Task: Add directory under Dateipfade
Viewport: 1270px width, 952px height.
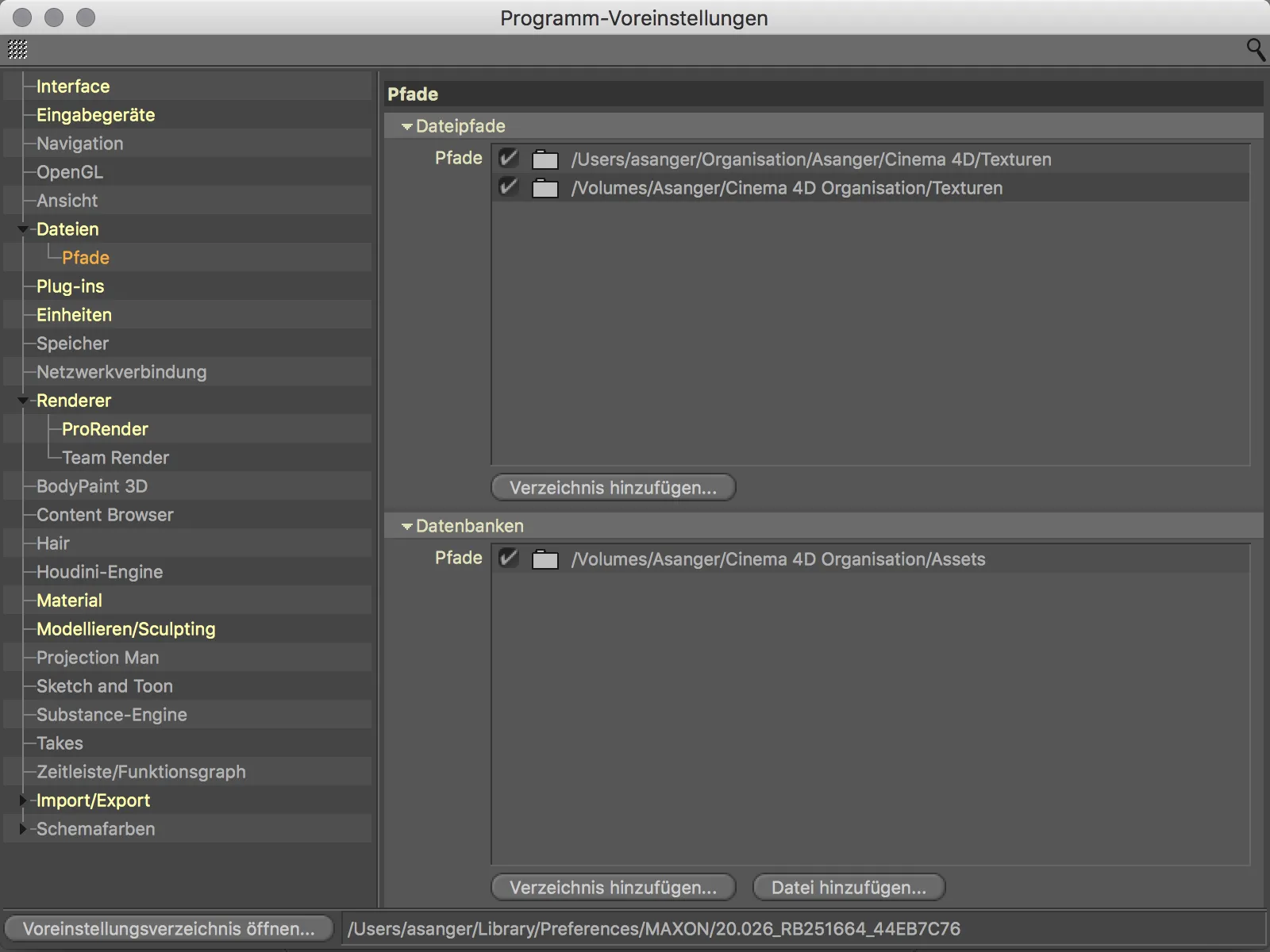Action: point(614,488)
